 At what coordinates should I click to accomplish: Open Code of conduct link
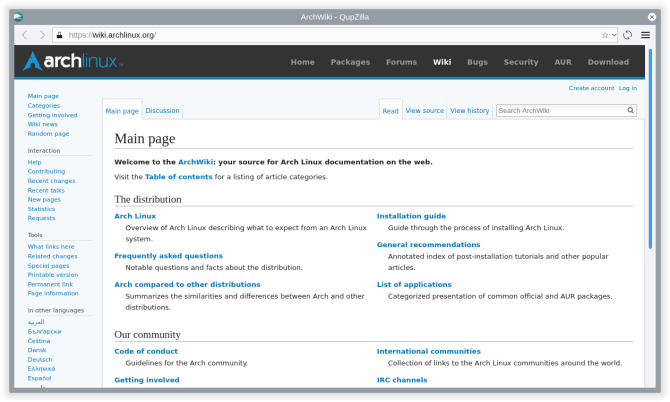click(x=146, y=351)
